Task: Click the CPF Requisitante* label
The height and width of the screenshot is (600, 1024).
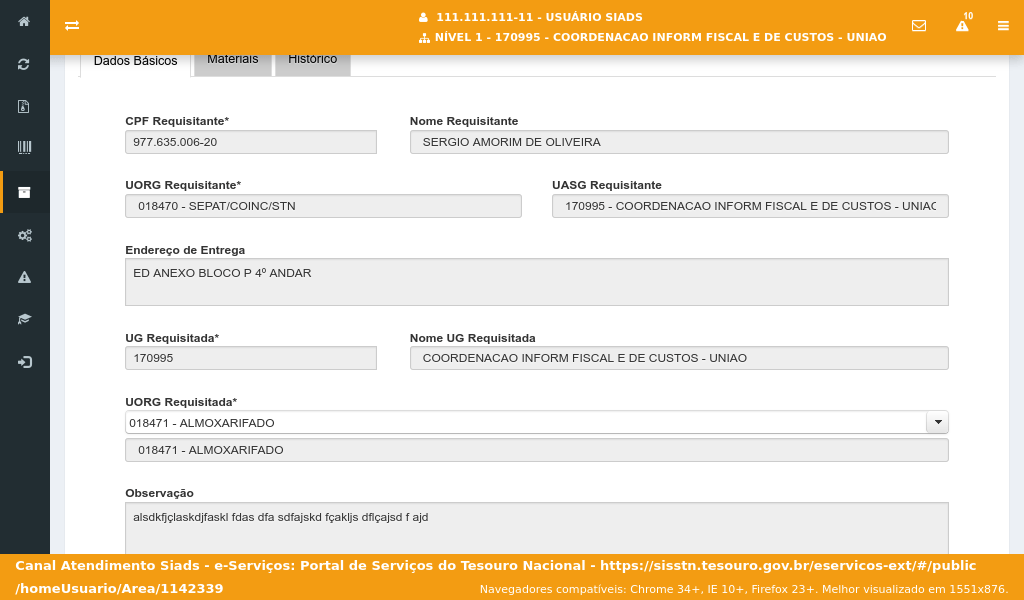Action: 177,121
